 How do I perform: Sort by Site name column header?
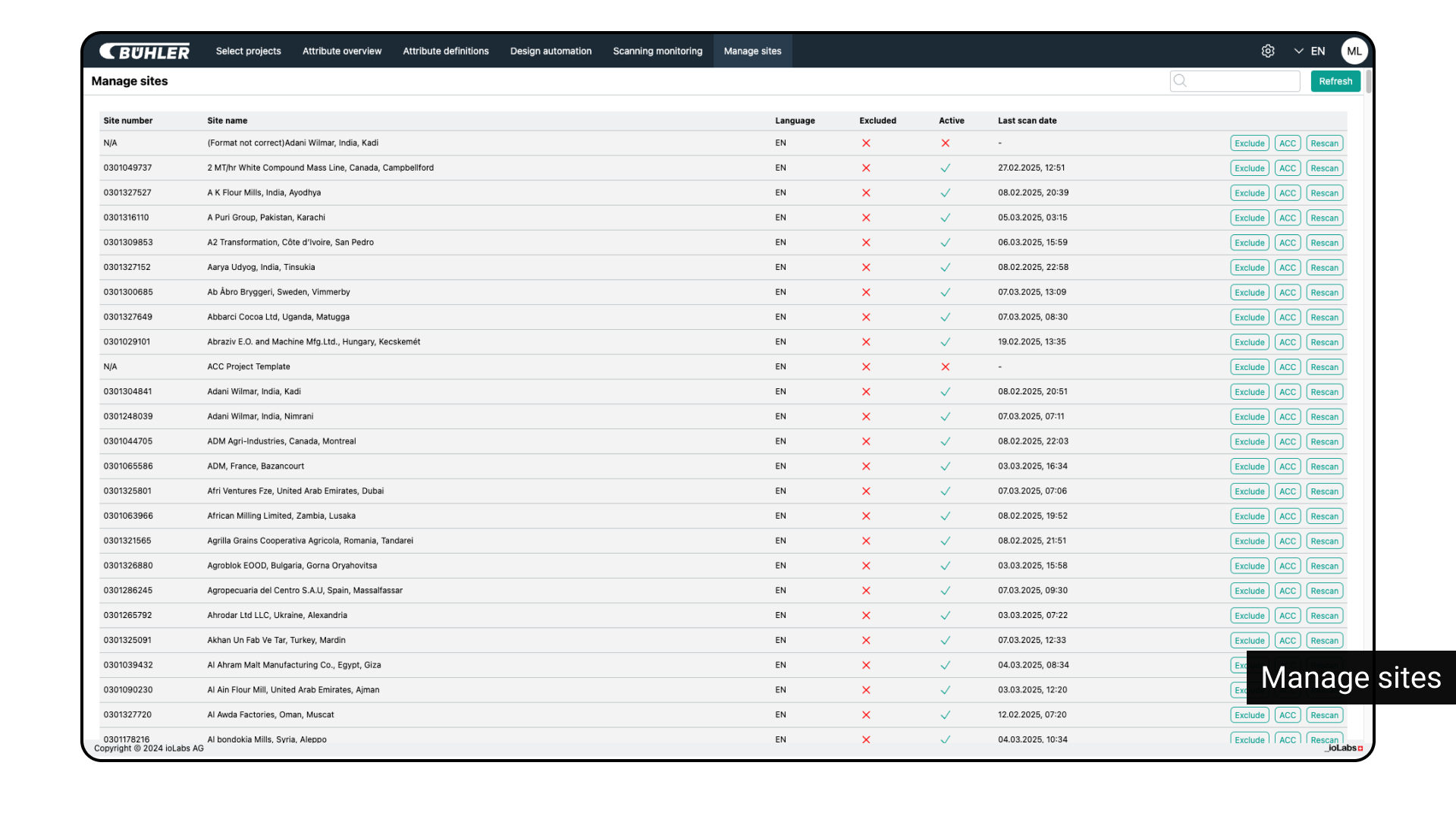[x=227, y=121]
